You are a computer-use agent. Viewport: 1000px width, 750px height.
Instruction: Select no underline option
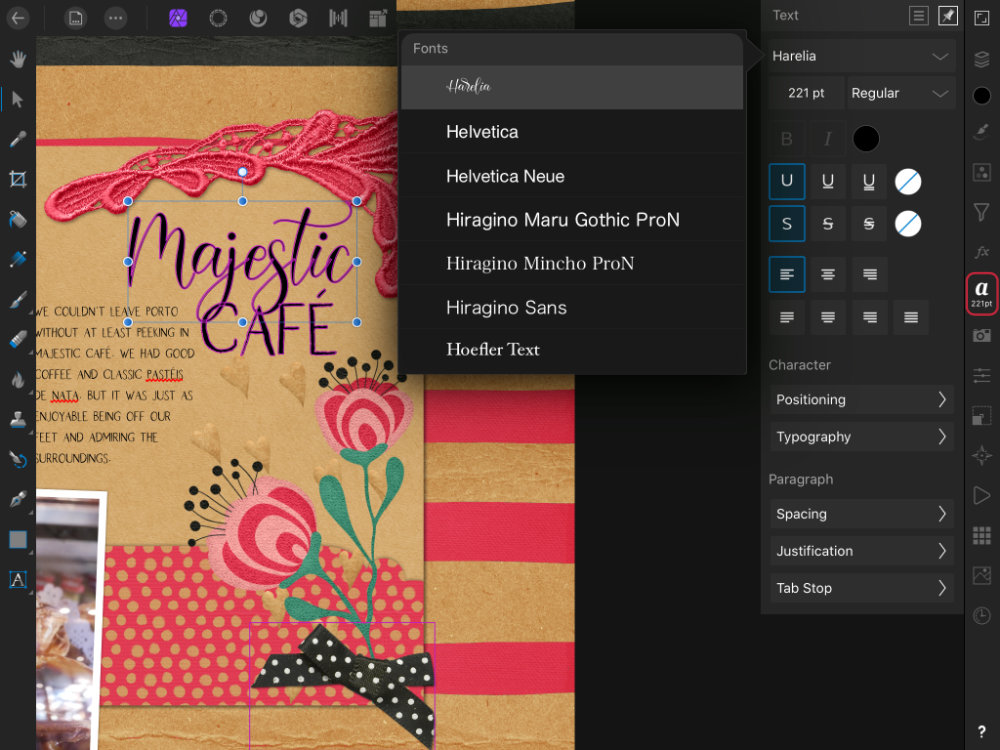[x=787, y=181]
